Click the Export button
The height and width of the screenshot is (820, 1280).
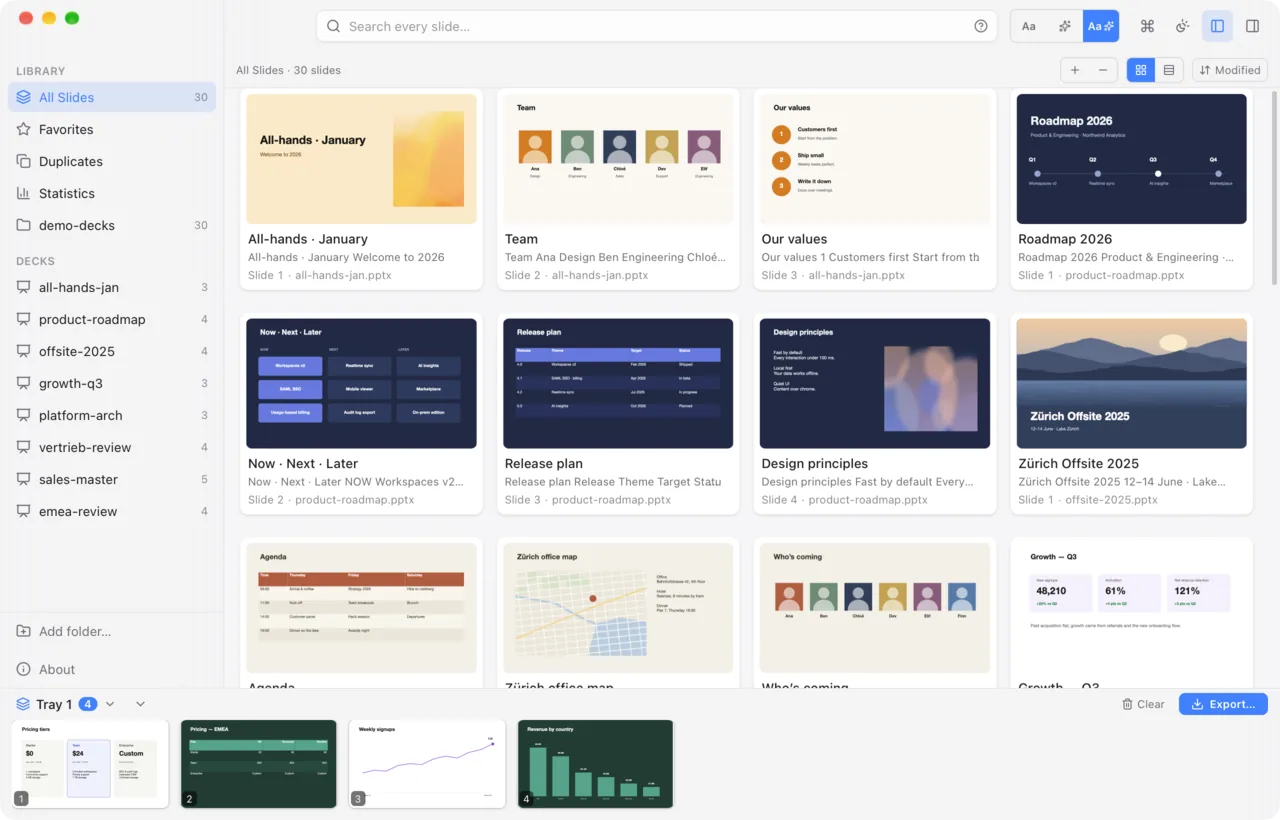[1223, 704]
